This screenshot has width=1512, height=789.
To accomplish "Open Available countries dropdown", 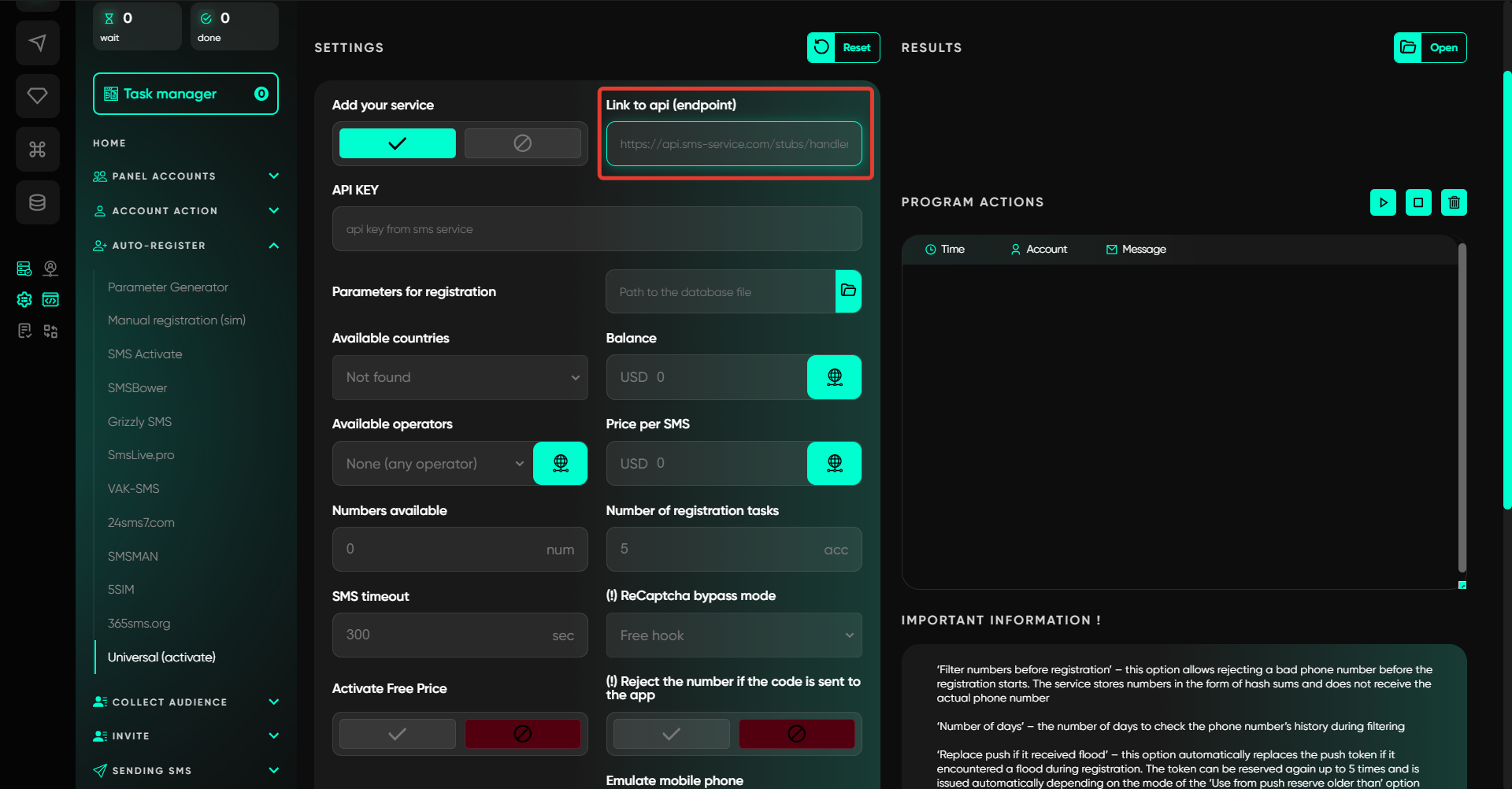I will [x=460, y=377].
